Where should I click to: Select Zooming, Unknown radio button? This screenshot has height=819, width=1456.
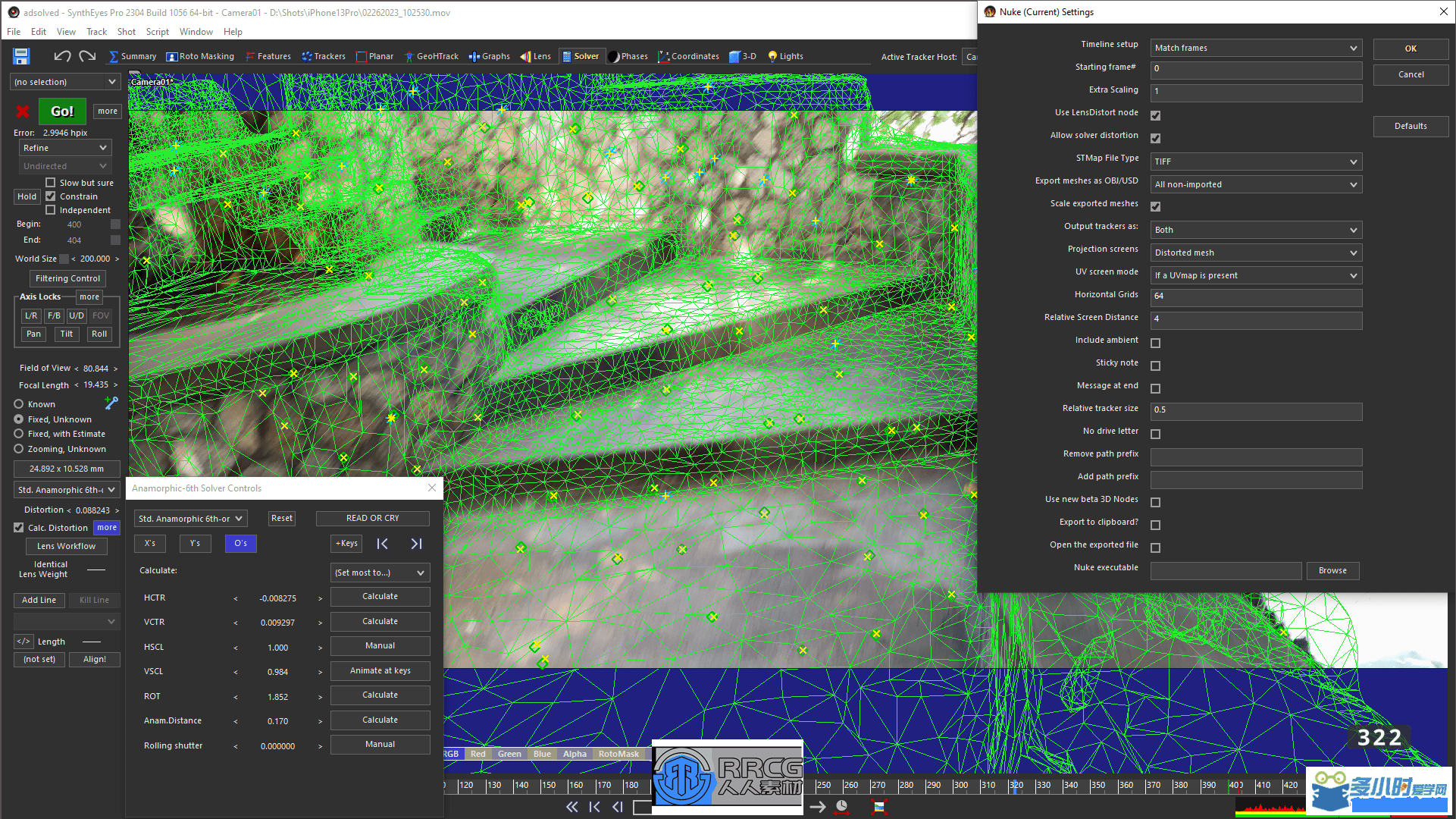(x=19, y=449)
